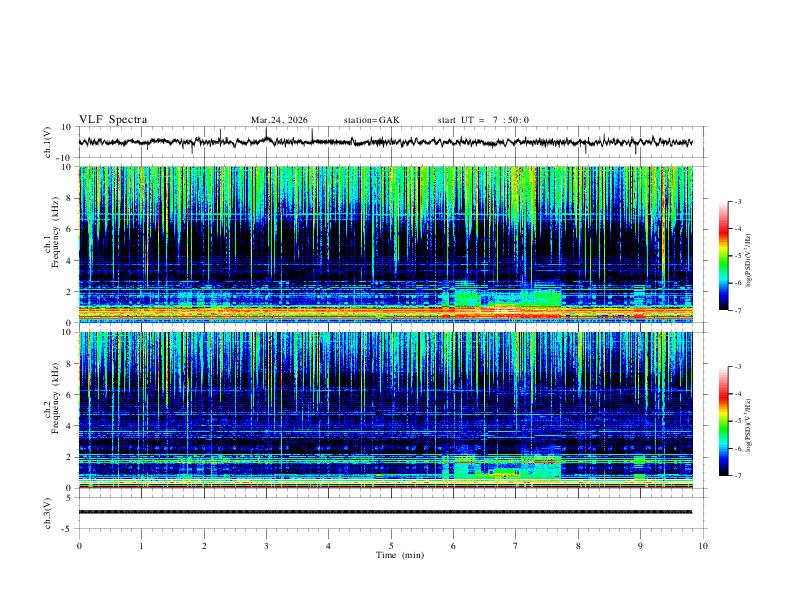This screenshot has width=792, height=612.
Task: Click the "6" tick on the time axis
Action: pos(454,546)
